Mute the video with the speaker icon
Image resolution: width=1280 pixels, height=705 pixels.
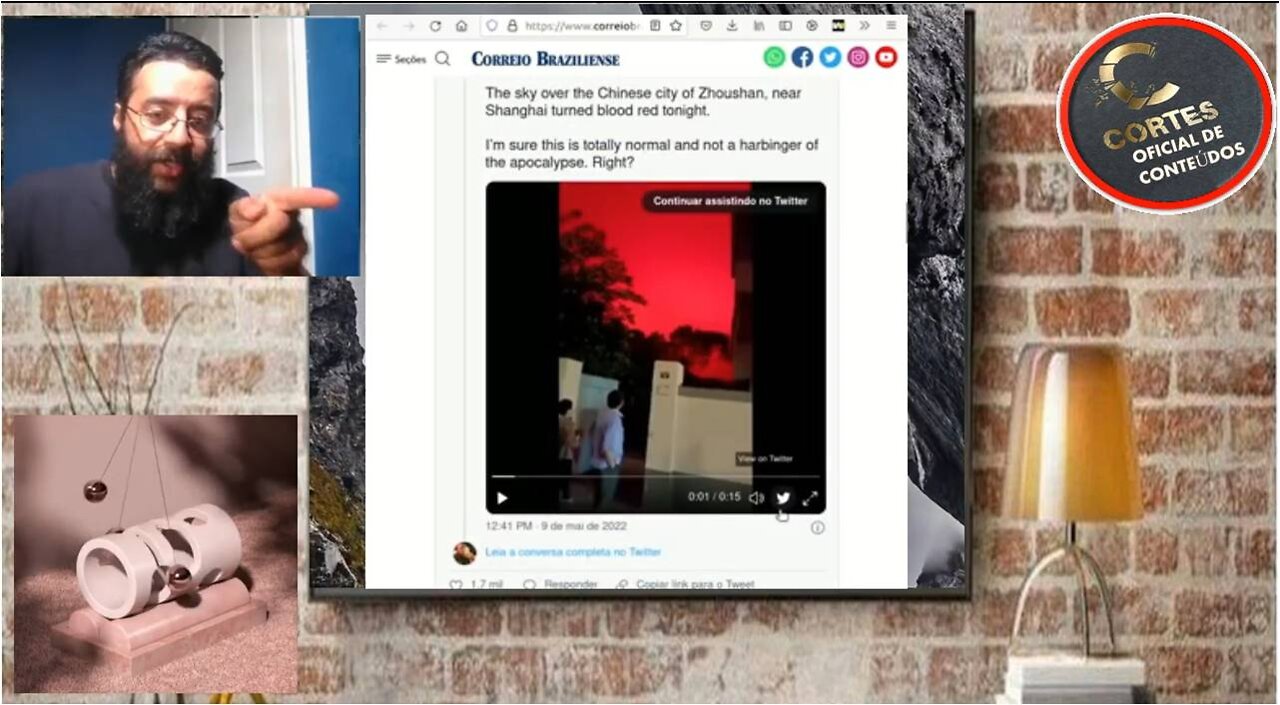[x=757, y=498]
